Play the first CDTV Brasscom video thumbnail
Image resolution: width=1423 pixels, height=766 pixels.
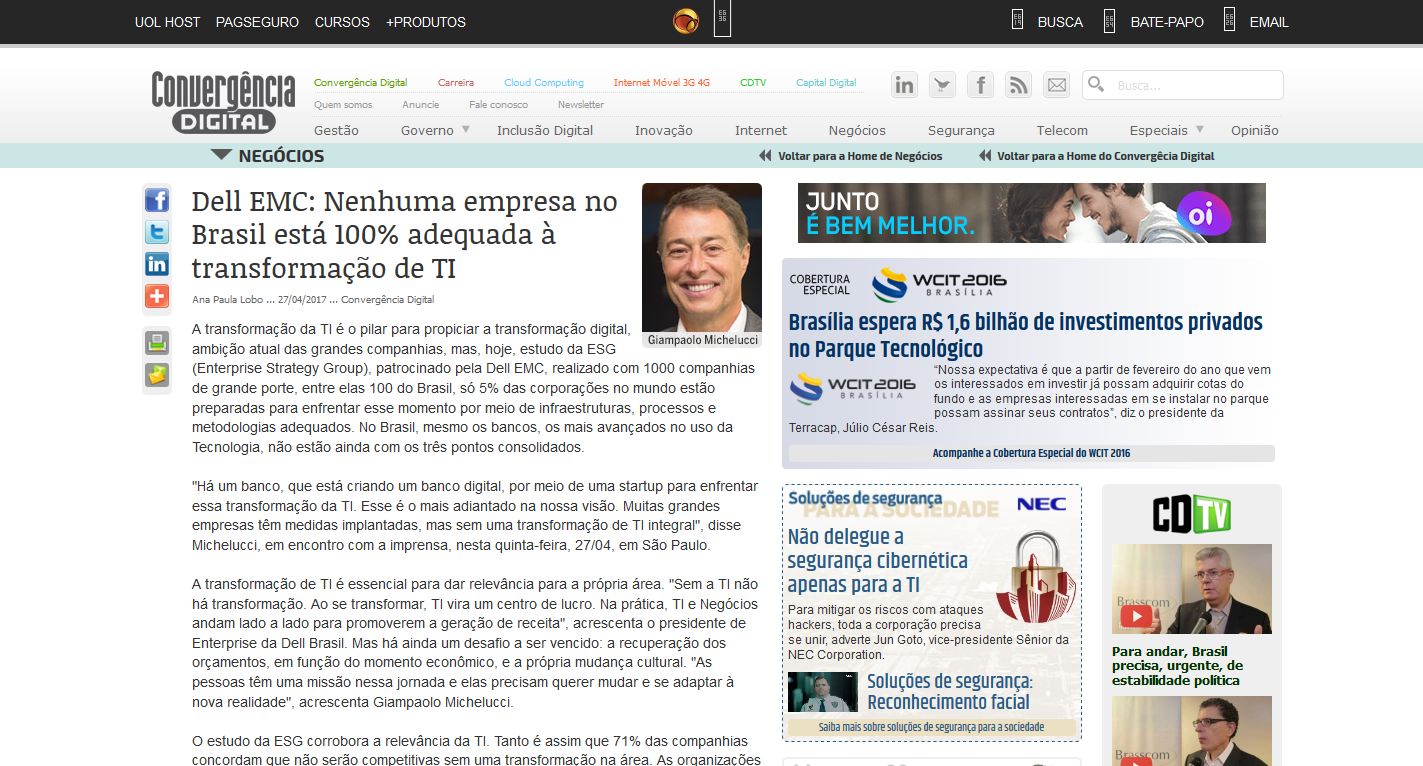(1192, 589)
